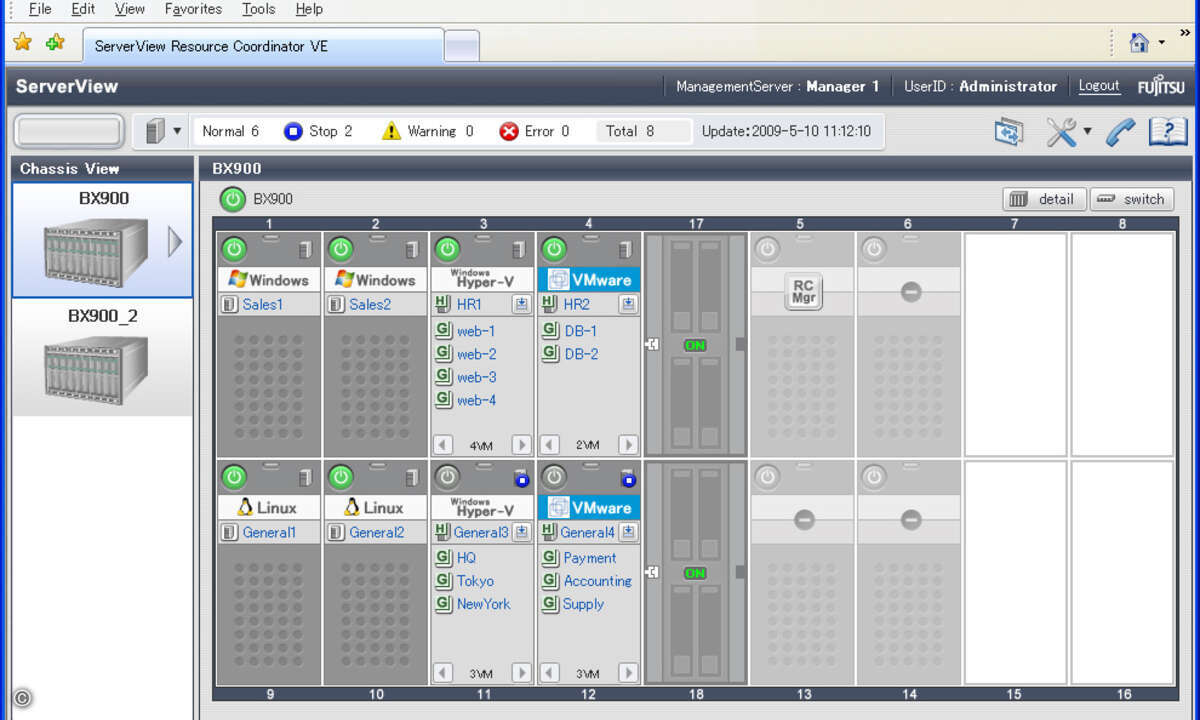Image resolution: width=1200 pixels, height=720 pixels.
Task: Select the ServerView Resource Coordinator VE tab
Action: (263, 46)
